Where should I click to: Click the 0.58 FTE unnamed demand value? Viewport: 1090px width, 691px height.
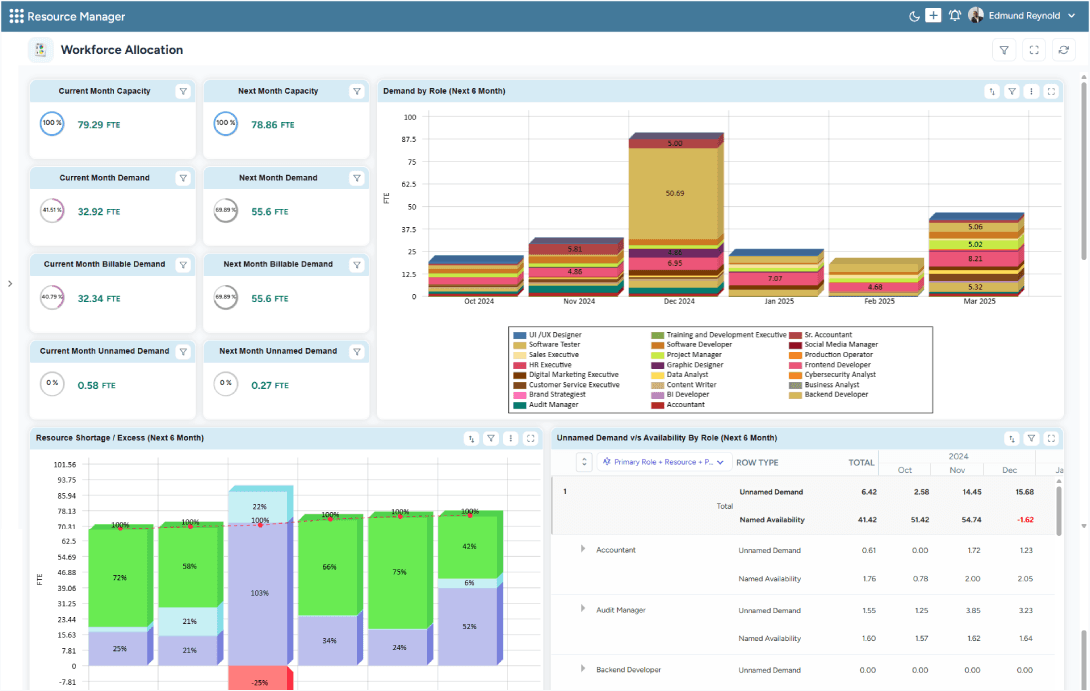(97, 386)
